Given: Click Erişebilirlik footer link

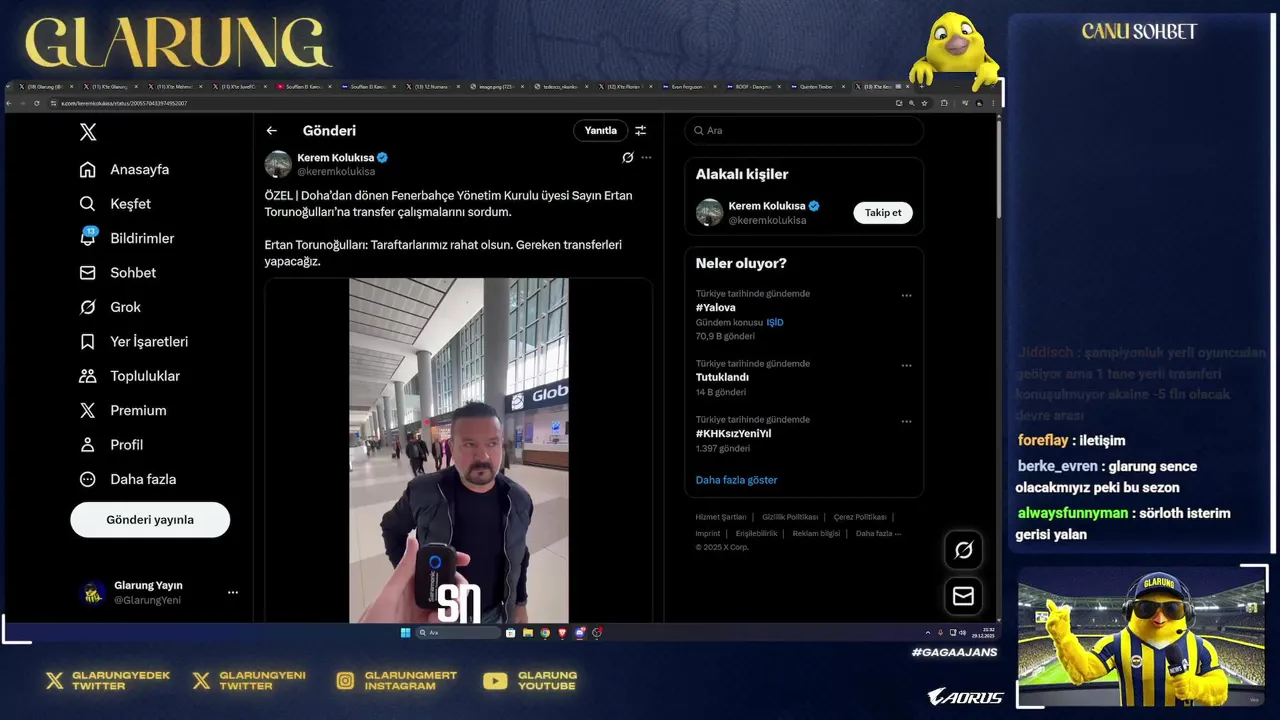Looking at the screenshot, I should click(x=757, y=534).
